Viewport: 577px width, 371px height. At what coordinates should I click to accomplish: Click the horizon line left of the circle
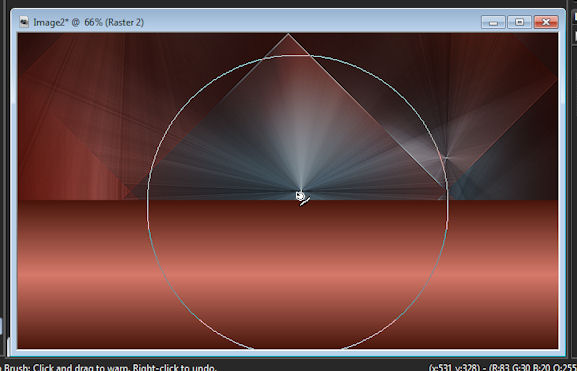(83, 200)
